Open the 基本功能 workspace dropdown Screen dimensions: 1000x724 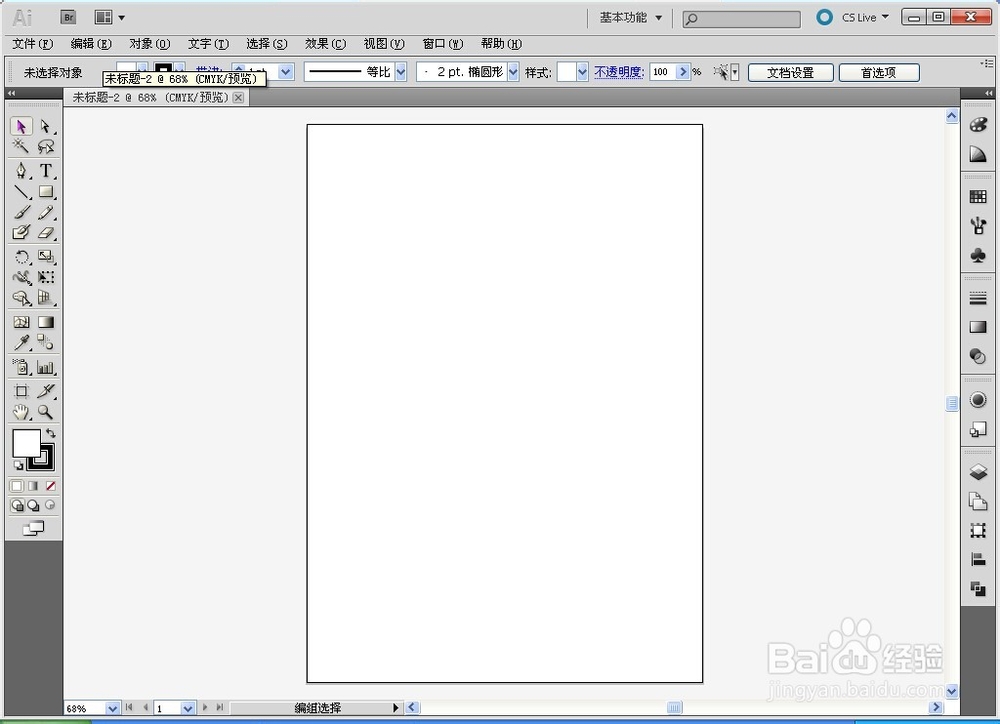[x=630, y=18]
